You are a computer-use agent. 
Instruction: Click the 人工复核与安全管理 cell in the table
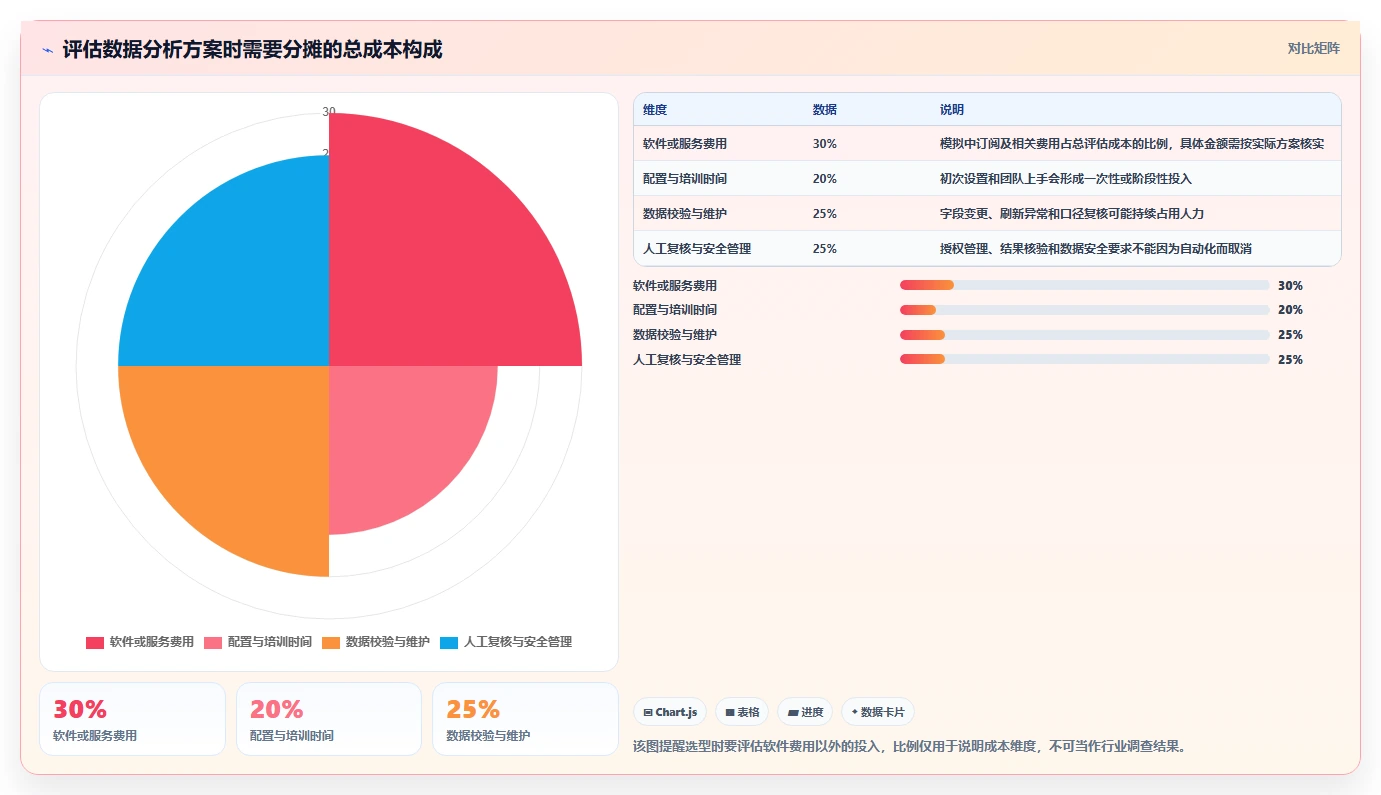(x=697, y=249)
